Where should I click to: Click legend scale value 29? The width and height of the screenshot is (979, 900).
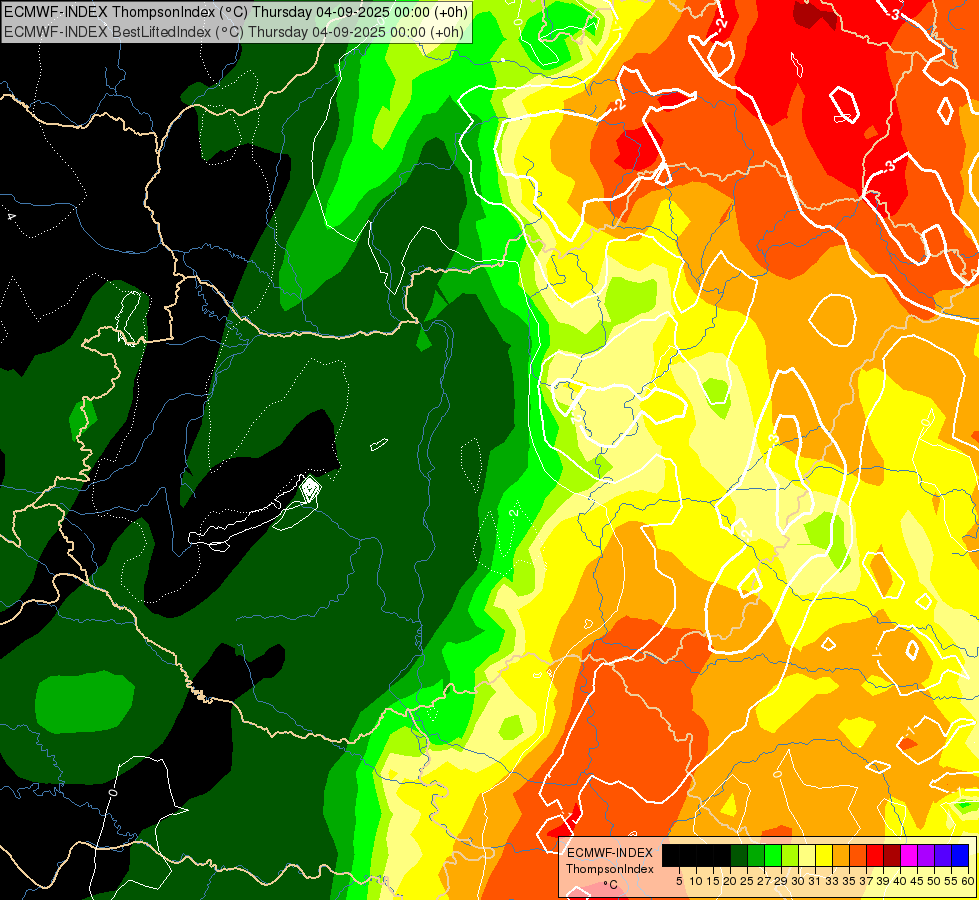(782, 881)
